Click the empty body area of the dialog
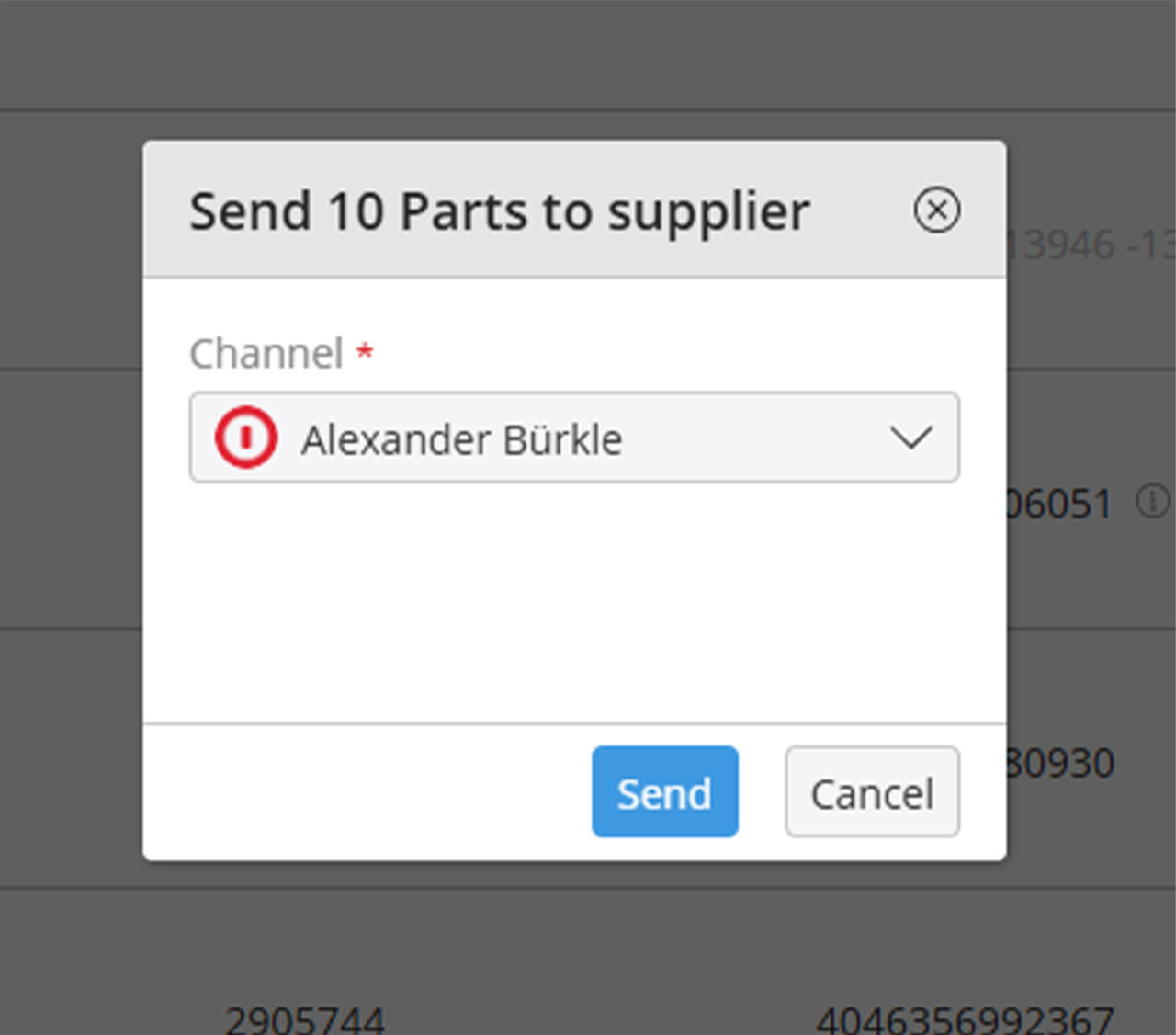Image resolution: width=1176 pixels, height=1035 pixels. (x=574, y=597)
